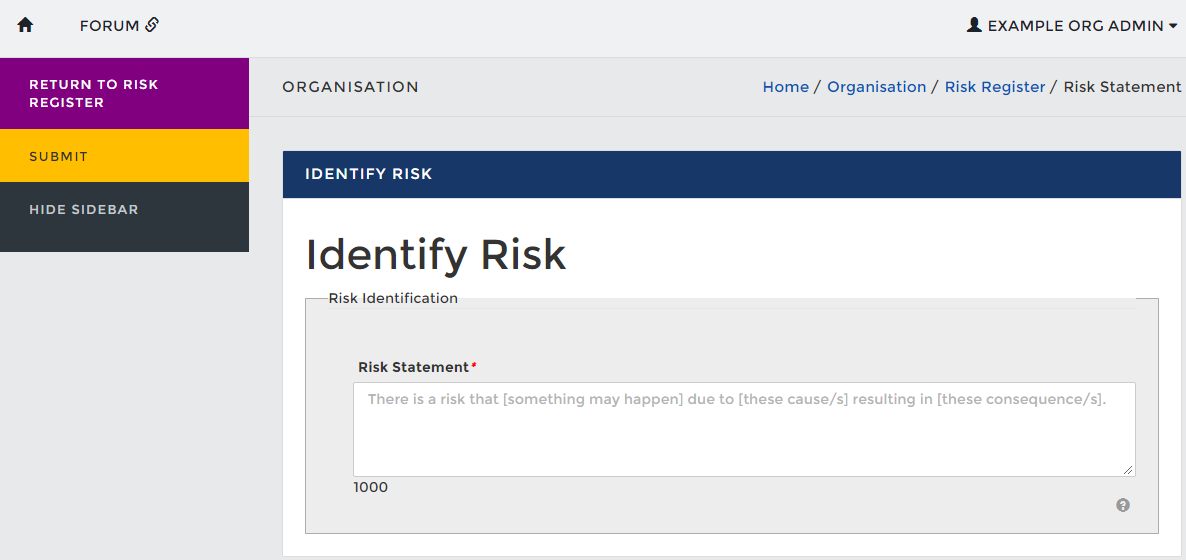Open the question mark help icon
The image size is (1186, 560).
coord(1123,506)
